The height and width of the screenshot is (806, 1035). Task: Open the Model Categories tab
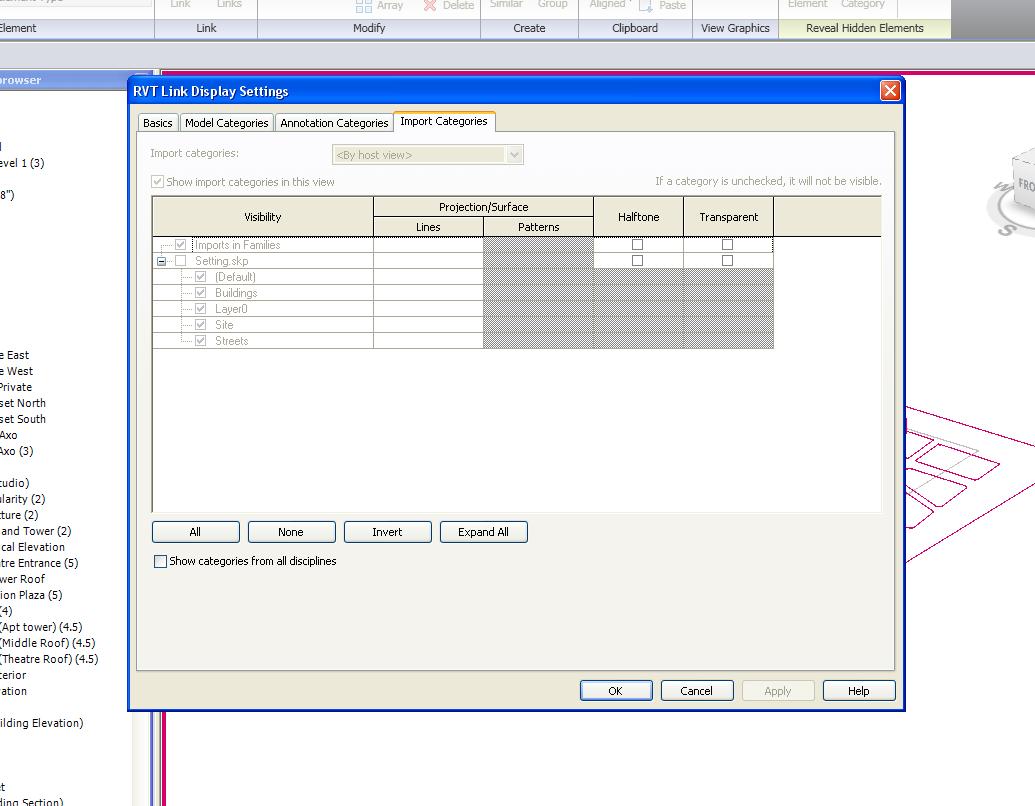(226, 123)
